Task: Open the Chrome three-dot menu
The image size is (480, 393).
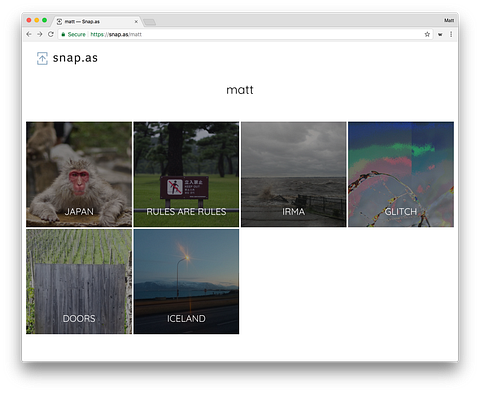Action: click(451, 34)
